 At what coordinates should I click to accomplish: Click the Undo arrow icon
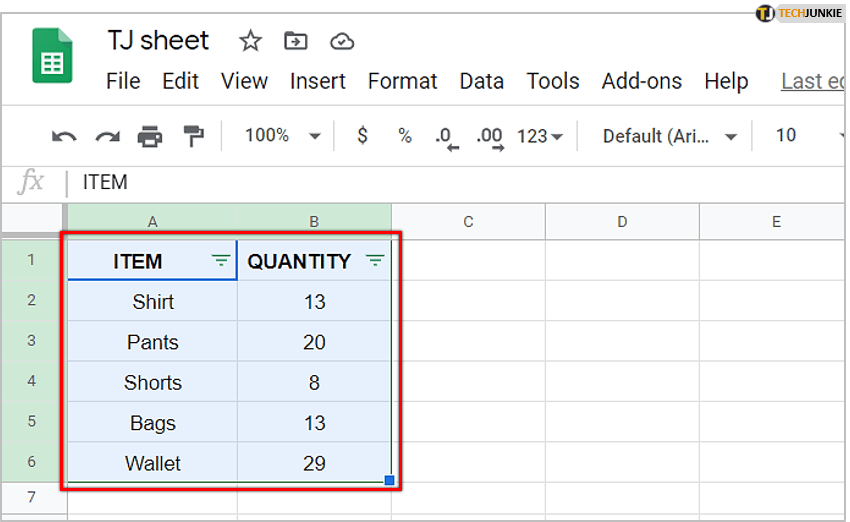pos(64,136)
